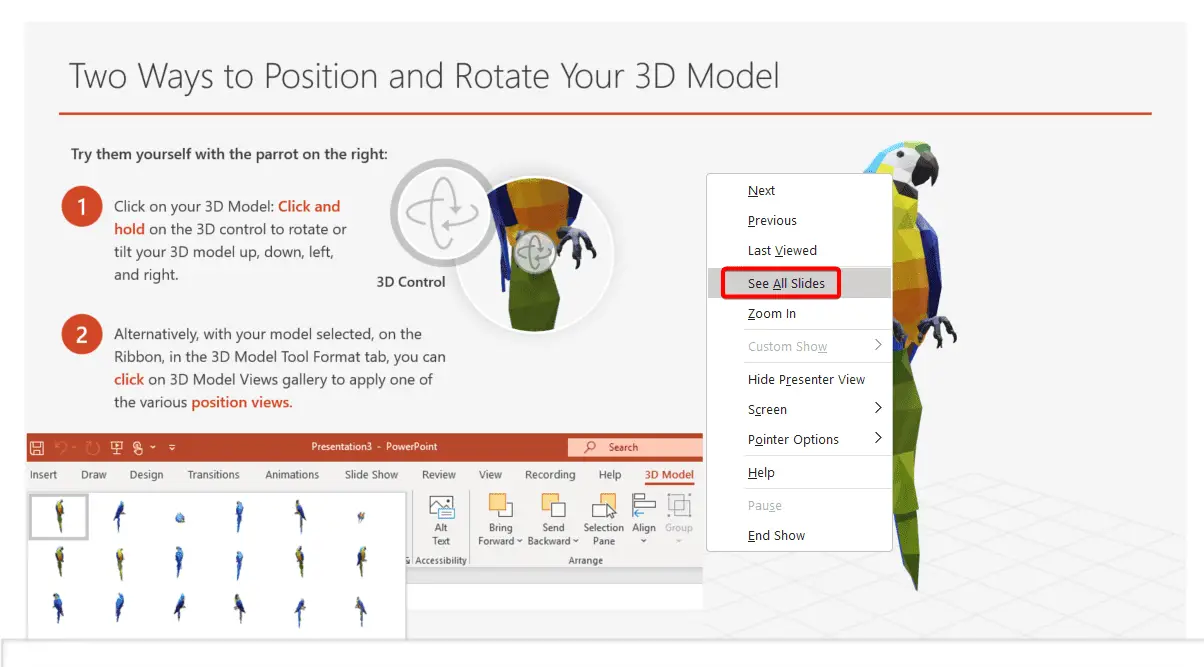Open the Custom Show submenu
Viewport: 1204px width, 667px height.
pos(798,346)
